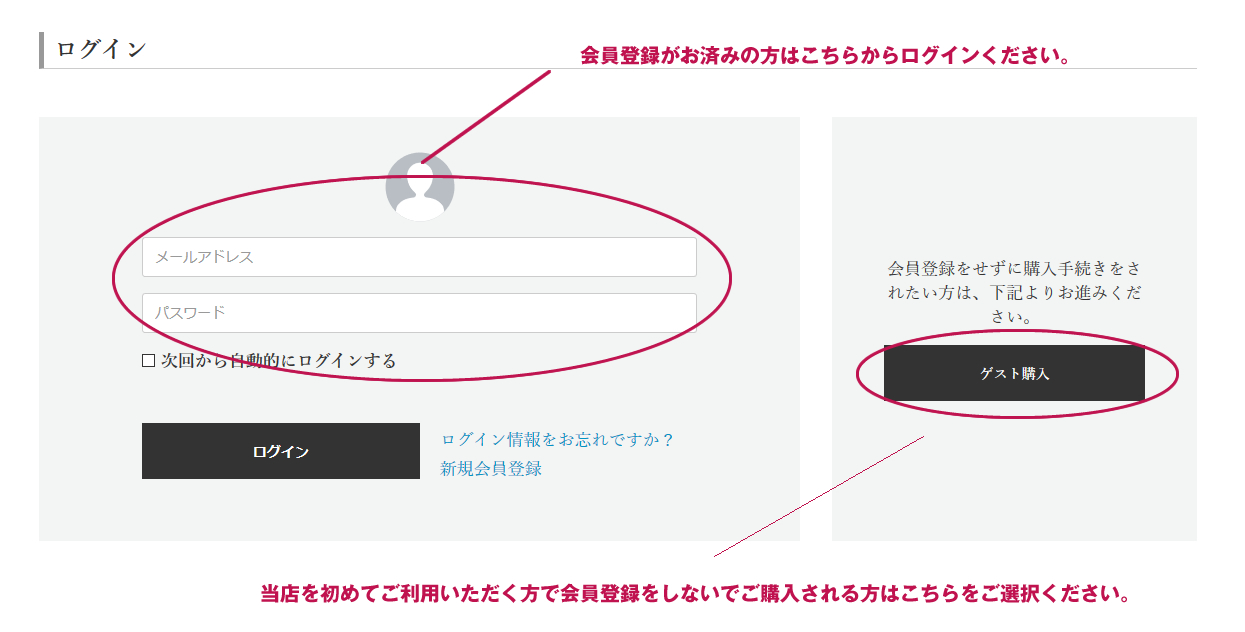
Task: Click the blank top area of the guest panel
Action: pos(1014,180)
